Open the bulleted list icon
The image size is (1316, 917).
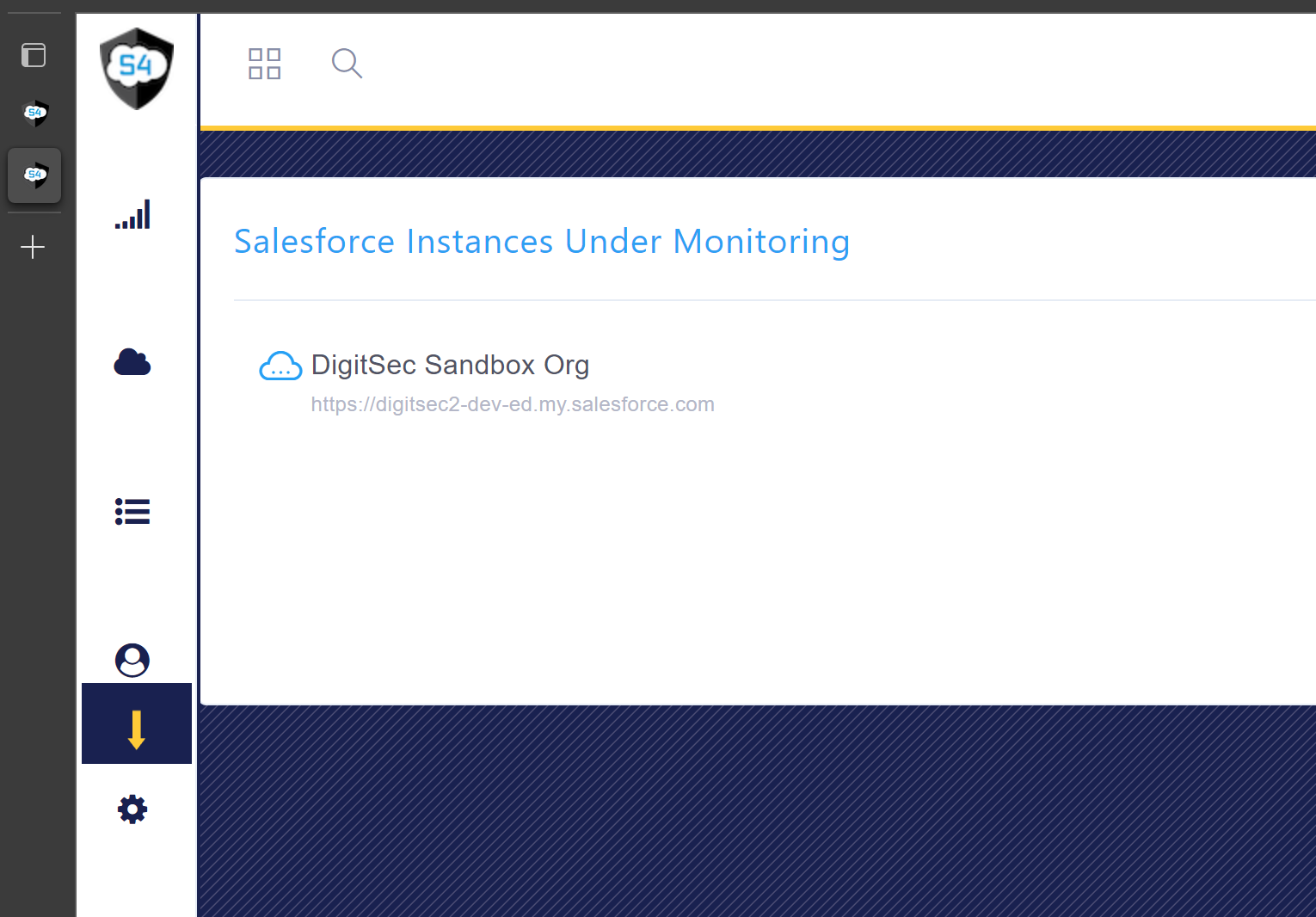tap(132, 511)
